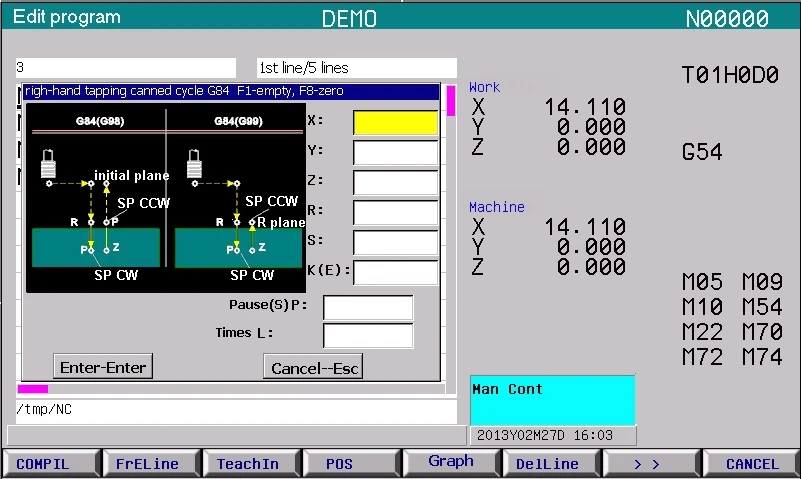Click the Times L input field

(x=368, y=335)
